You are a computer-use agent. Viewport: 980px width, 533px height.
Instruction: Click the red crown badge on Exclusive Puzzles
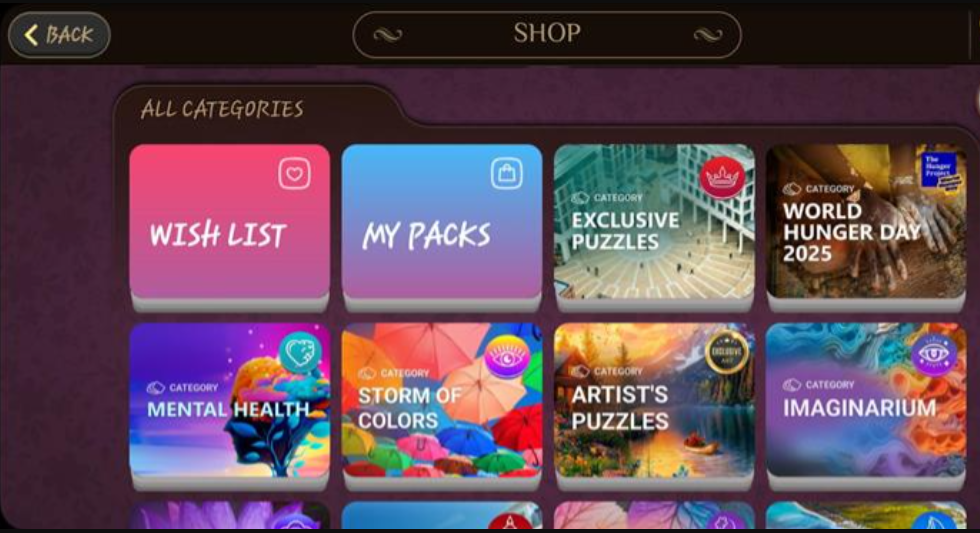click(x=722, y=177)
